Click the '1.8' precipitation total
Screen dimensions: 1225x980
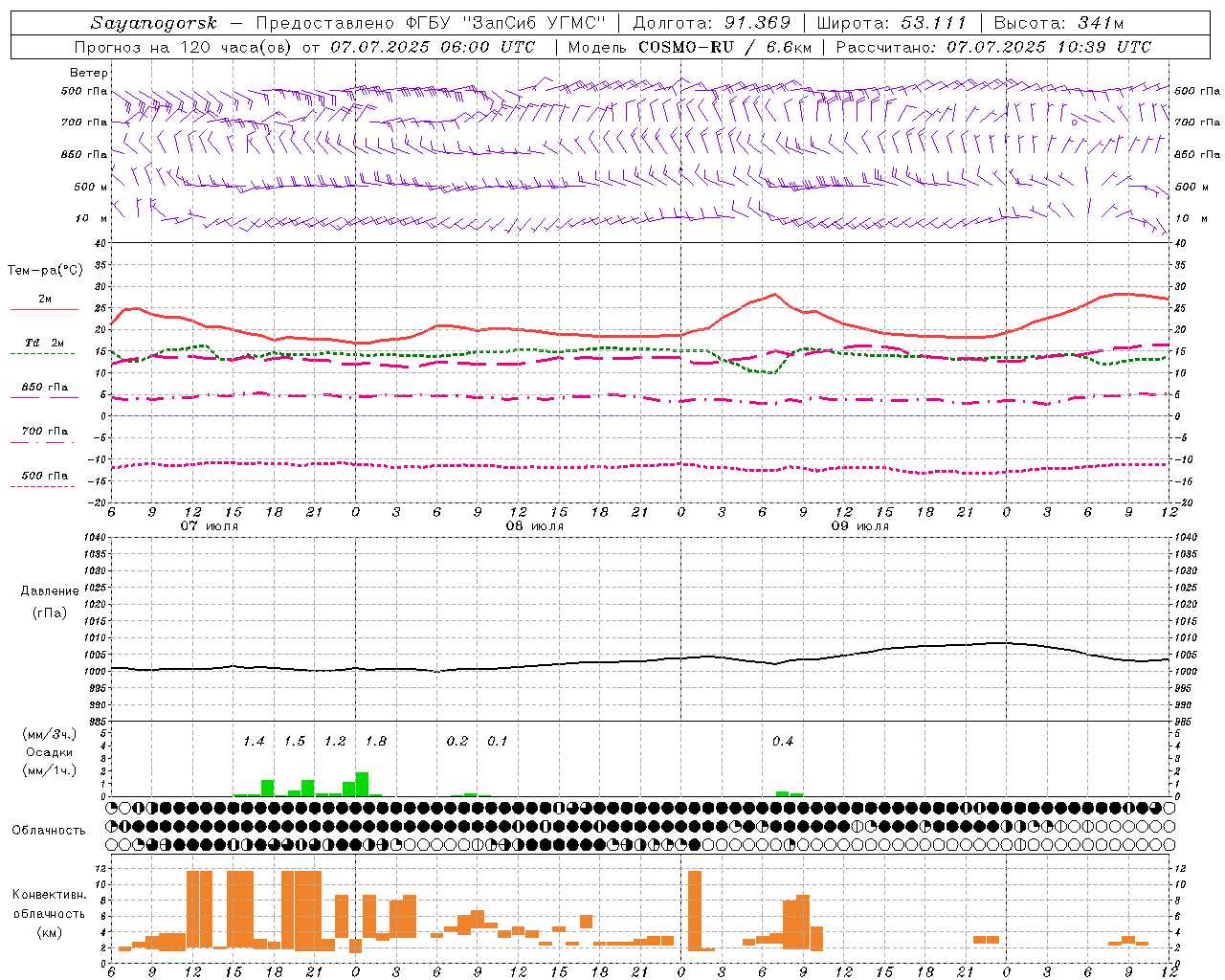click(x=376, y=741)
